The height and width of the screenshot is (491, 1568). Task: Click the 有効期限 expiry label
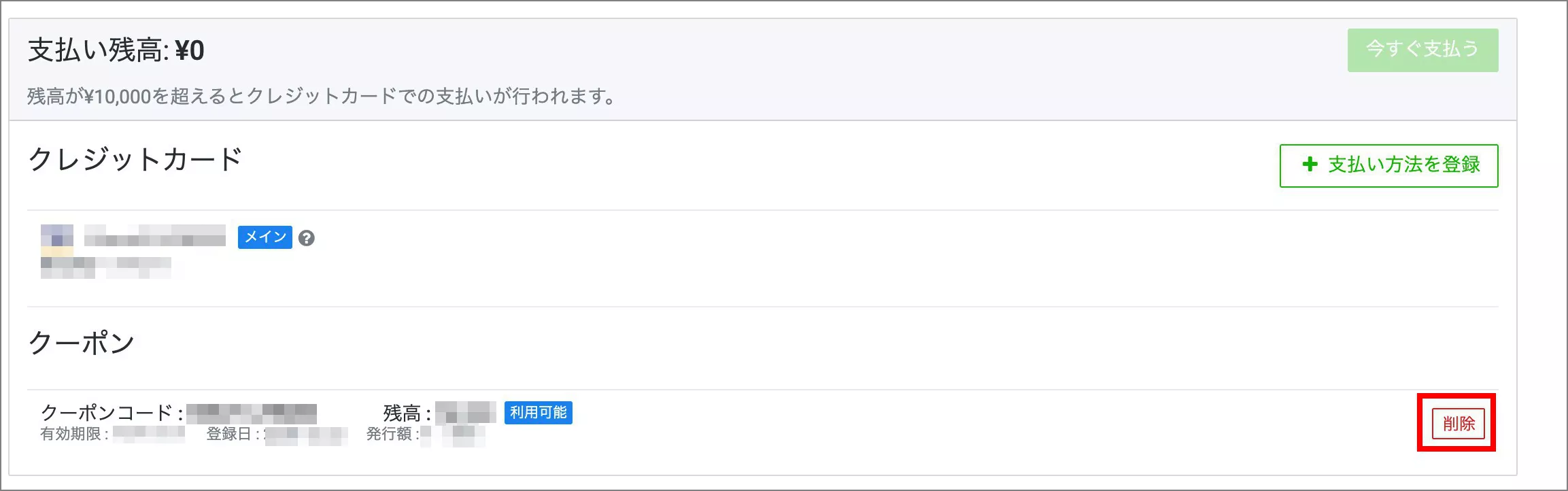73,434
